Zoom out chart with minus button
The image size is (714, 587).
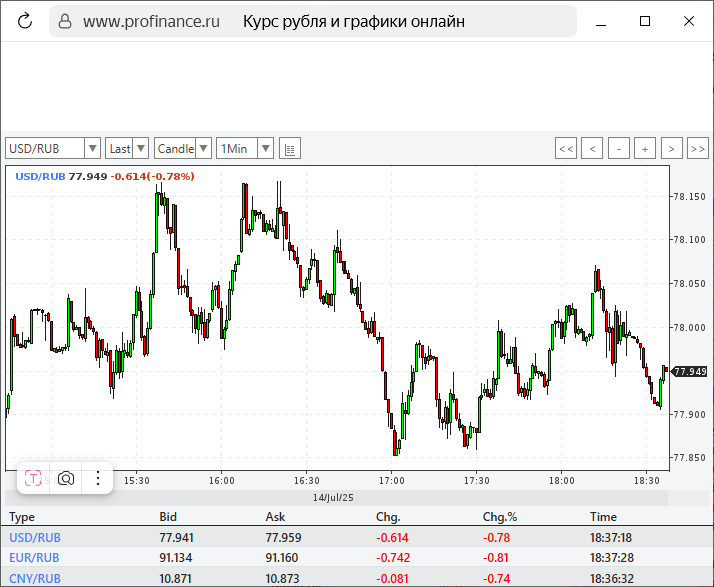click(619, 148)
